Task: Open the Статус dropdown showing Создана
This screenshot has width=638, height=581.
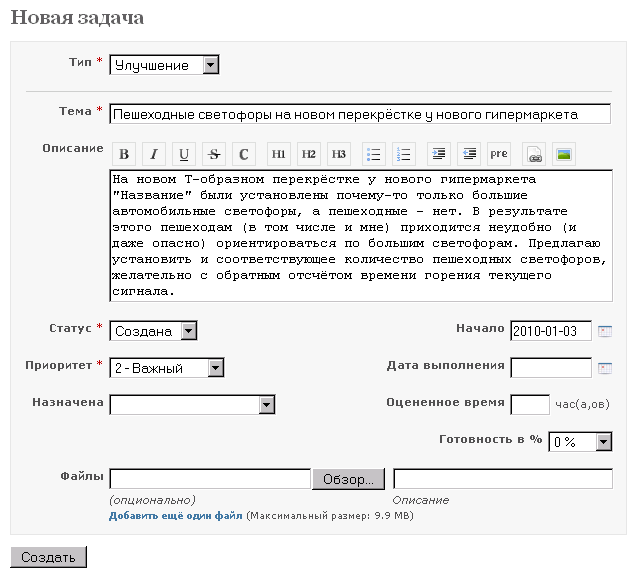Action: tap(153, 331)
